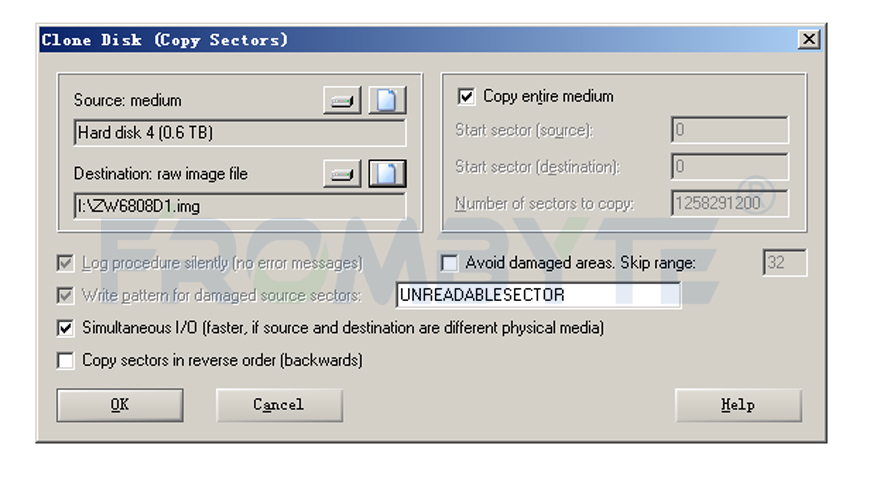The image size is (877, 500).
Task: Uncheck Copy entire medium checkbox
Action: click(466, 96)
